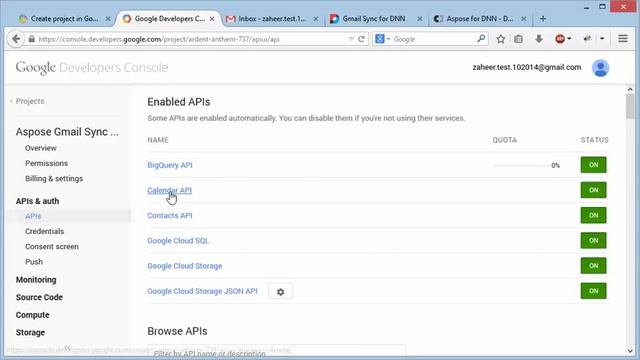
Task: Open the Calendar API link
Action: (169, 191)
